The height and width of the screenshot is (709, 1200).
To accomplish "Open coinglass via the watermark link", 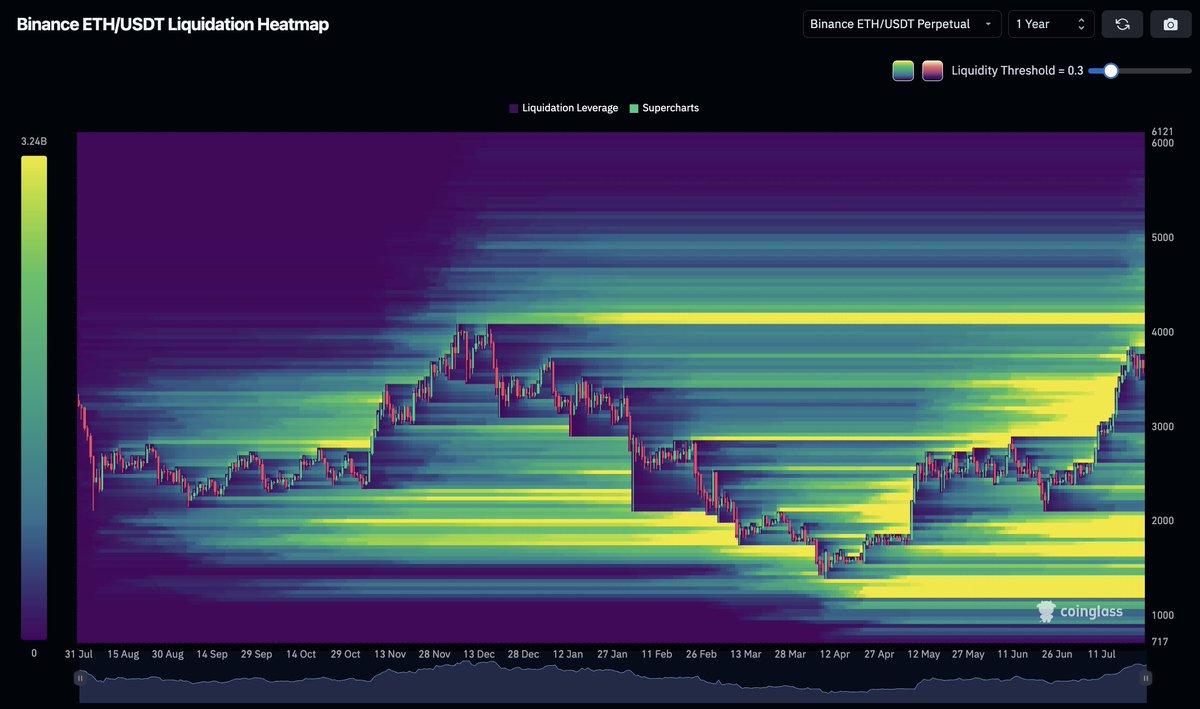I will (1083, 611).
